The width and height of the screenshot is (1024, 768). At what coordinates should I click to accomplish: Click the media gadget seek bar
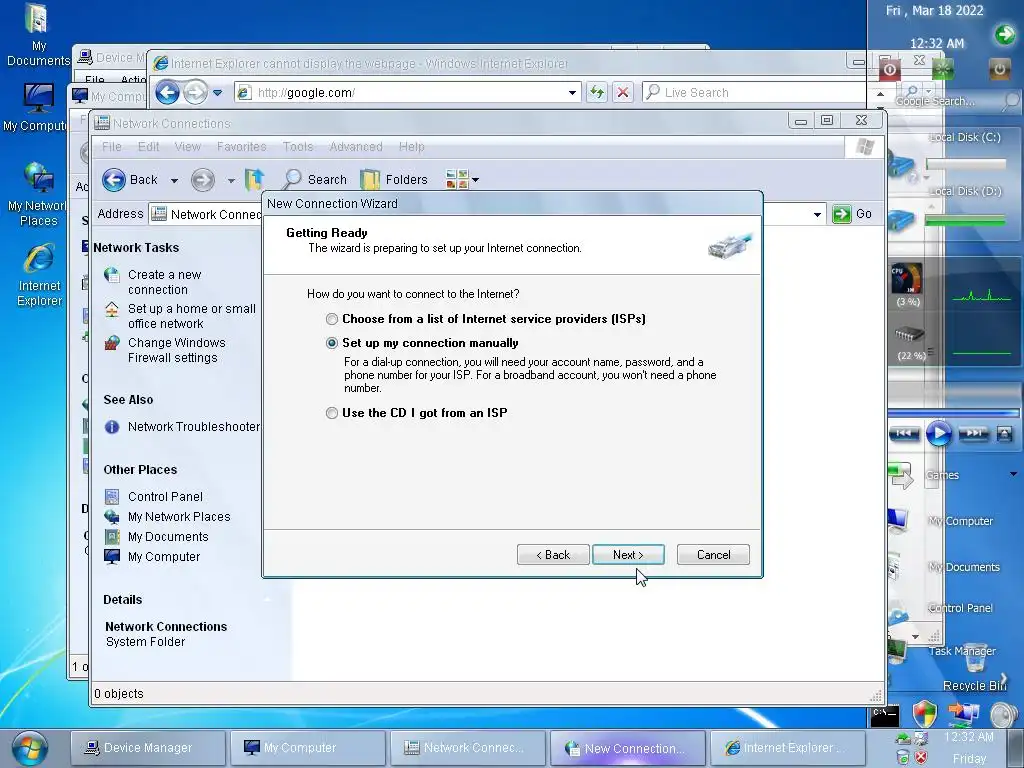click(x=953, y=413)
